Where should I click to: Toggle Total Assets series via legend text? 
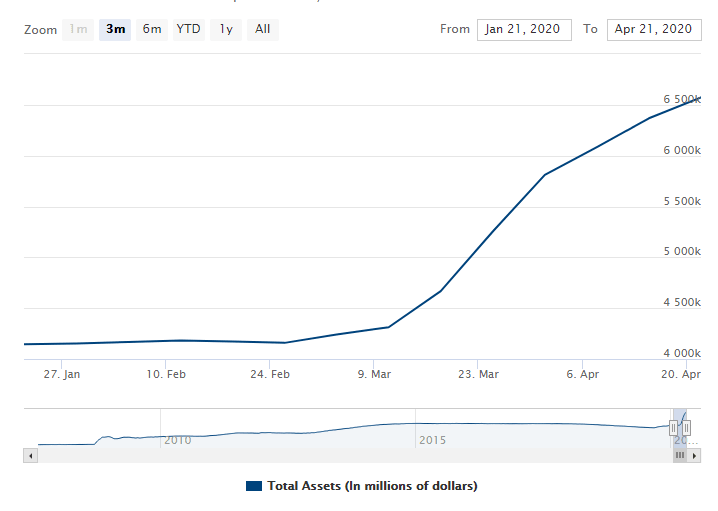click(x=372, y=486)
